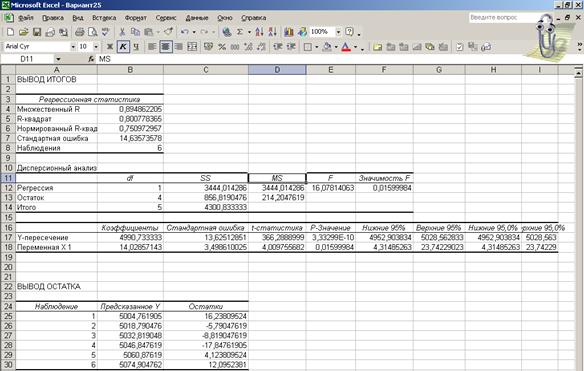
Task: Click the AutoSum sigma icon
Action: point(240,32)
